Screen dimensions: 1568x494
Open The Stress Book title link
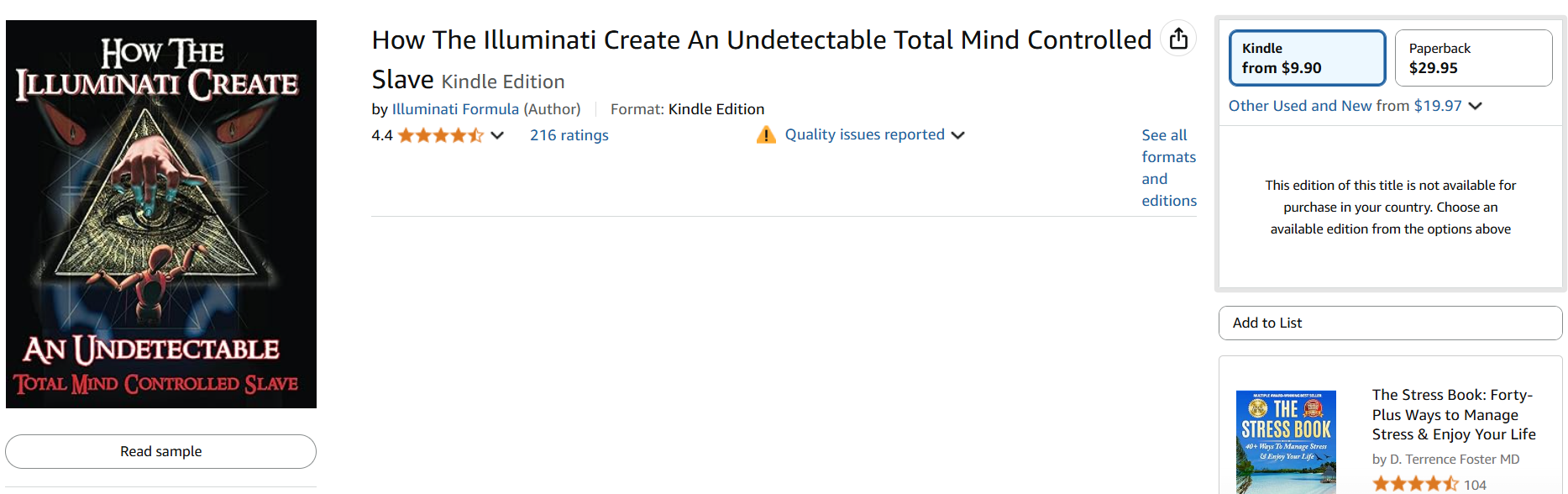pos(1454,414)
